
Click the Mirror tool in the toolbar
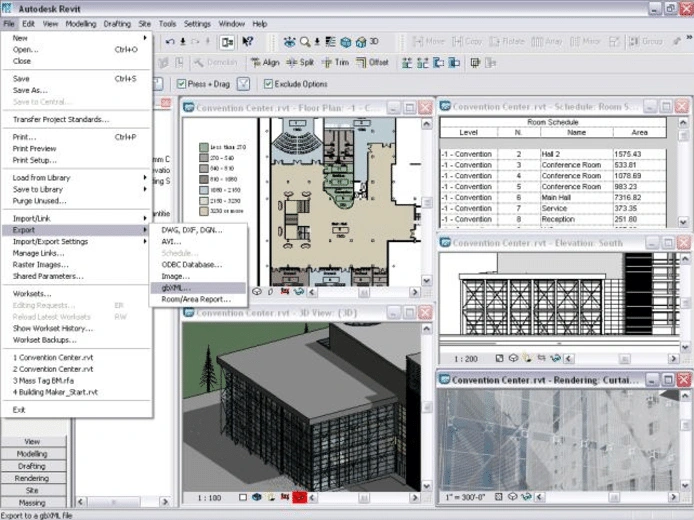[x=585, y=42]
